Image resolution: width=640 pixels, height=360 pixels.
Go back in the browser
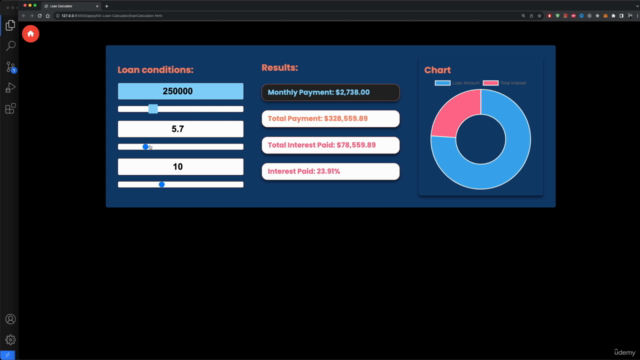[x=24, y=16]
